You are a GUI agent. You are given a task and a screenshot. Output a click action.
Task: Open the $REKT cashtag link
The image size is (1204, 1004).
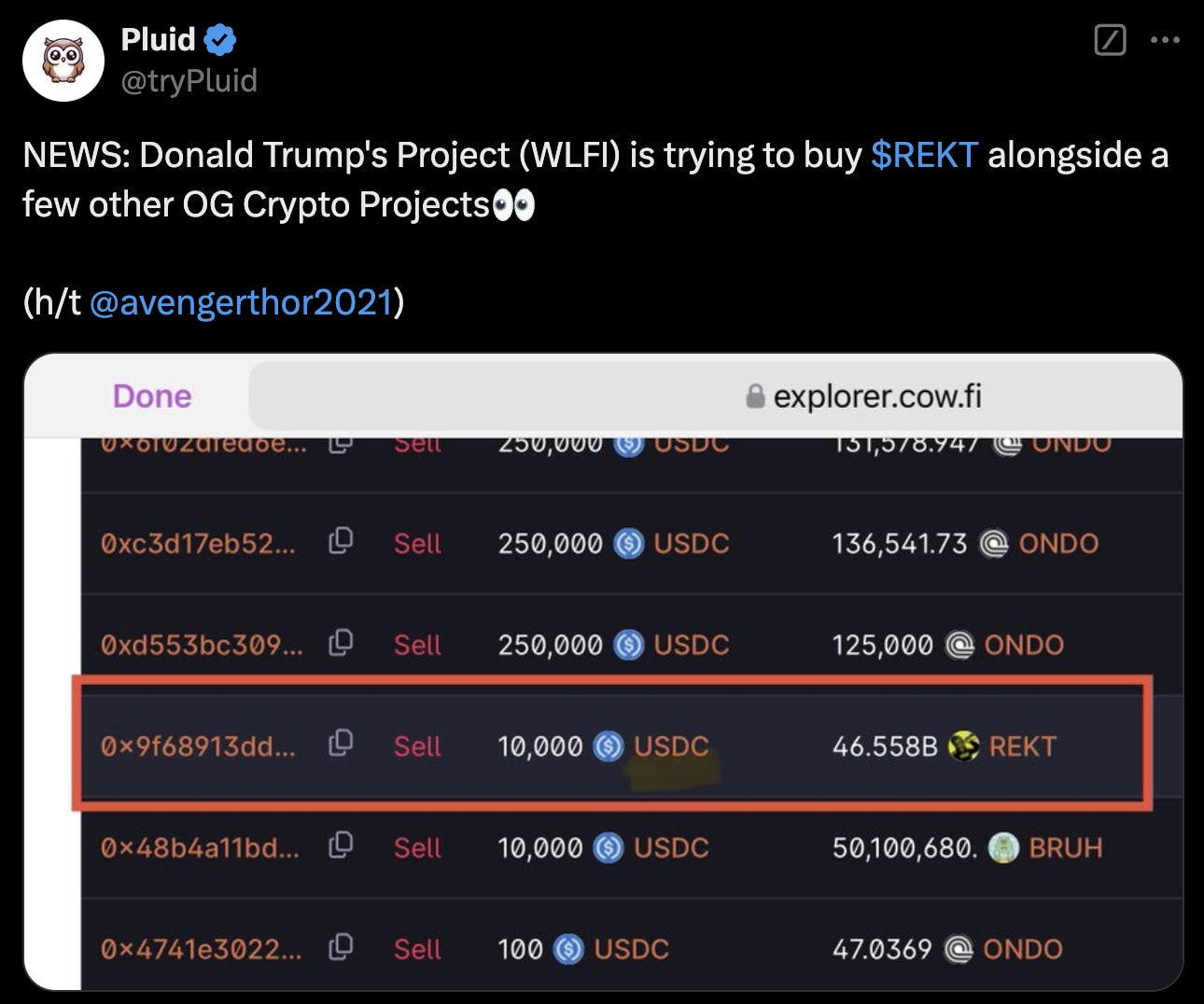(x=924, y=155)
